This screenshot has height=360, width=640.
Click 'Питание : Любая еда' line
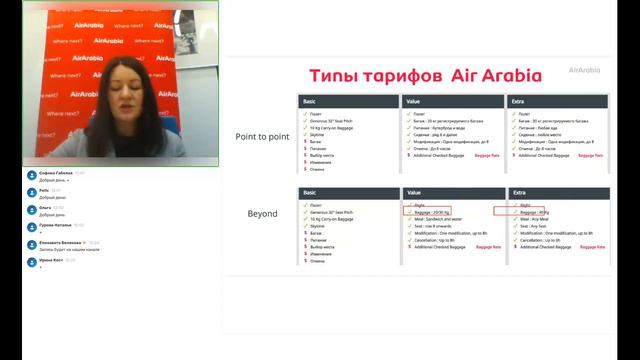tap(538, 128)
